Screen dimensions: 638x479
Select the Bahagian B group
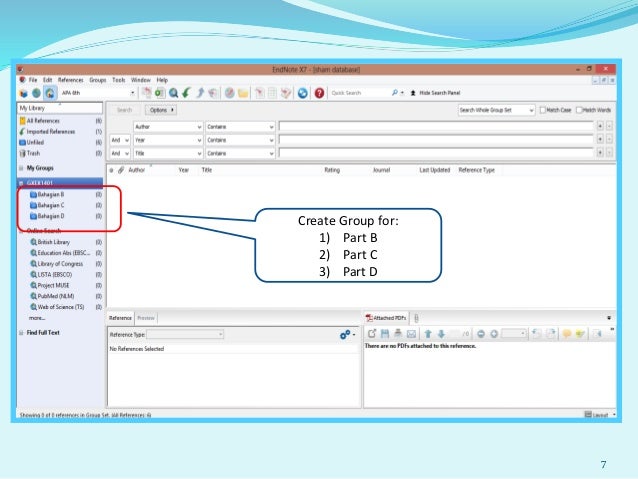tap(65, 195)
